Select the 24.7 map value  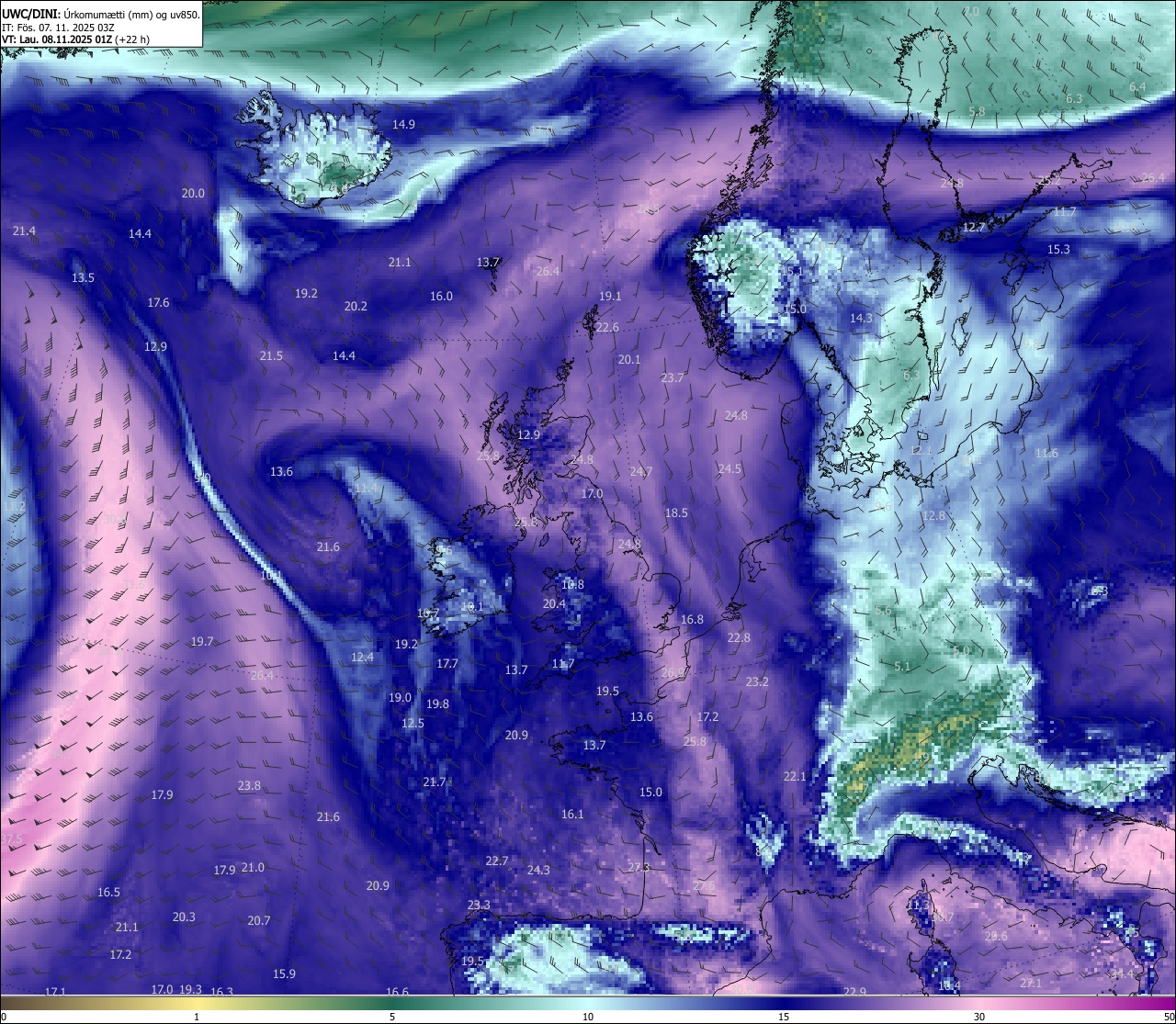tap(640, 471)
